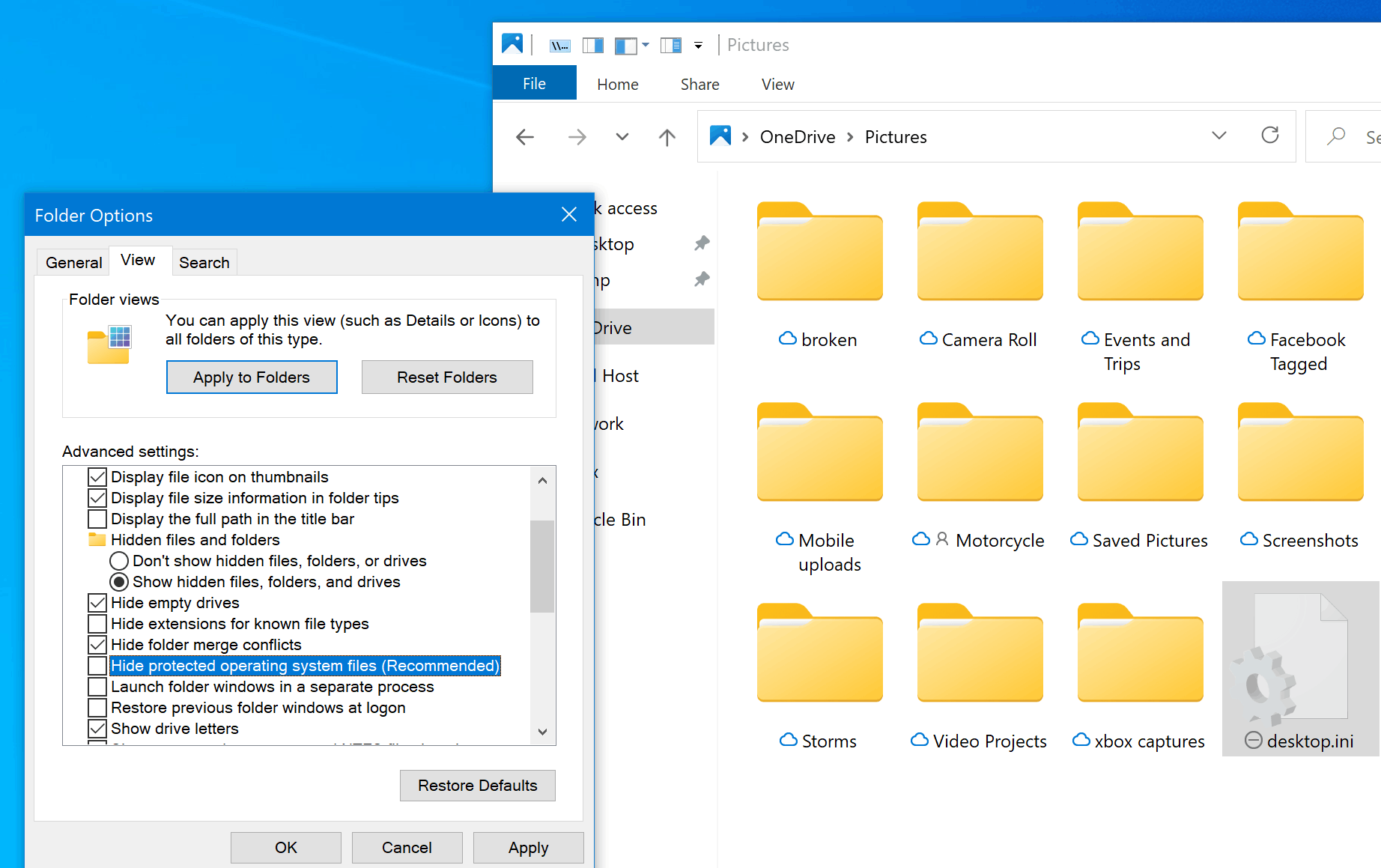
Task: Open the Camera Roll folder
Action: pos(980,251)
